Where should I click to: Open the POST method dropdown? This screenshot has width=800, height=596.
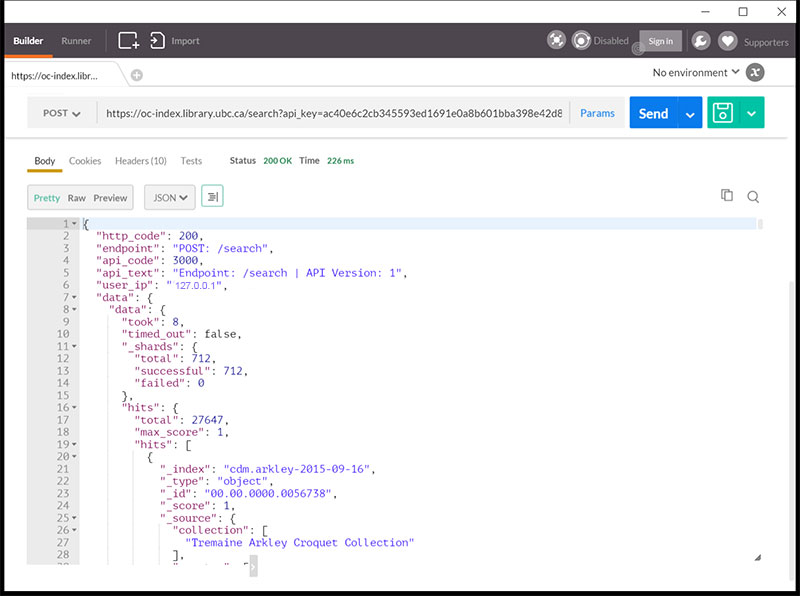coord(61,113)
